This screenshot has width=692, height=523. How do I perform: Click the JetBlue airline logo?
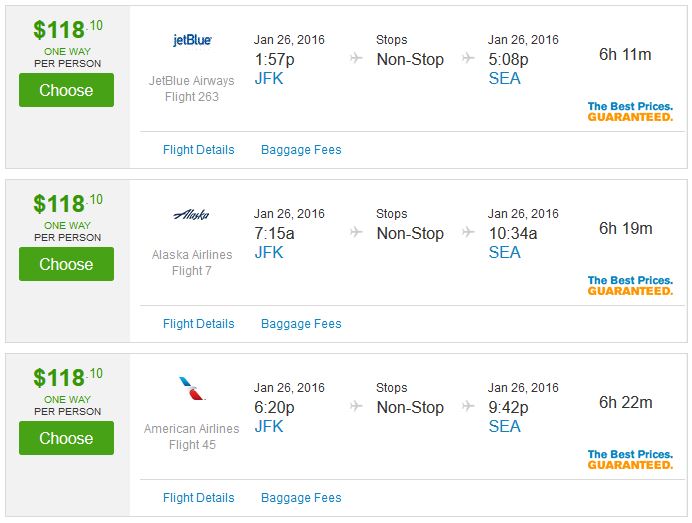click(x=192, y=41)
